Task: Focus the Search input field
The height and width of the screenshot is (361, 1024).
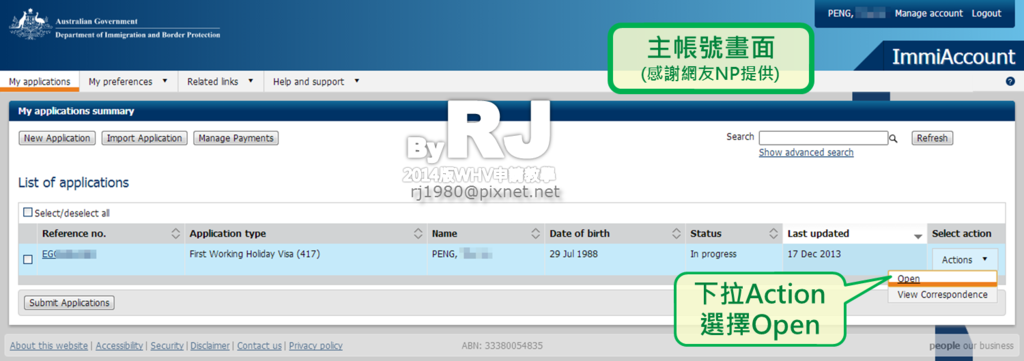Action: (823, 138)
